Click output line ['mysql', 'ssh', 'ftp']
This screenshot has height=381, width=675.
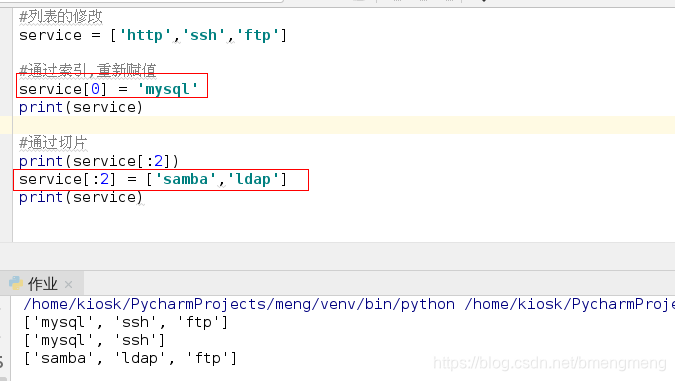click(126, 322)
